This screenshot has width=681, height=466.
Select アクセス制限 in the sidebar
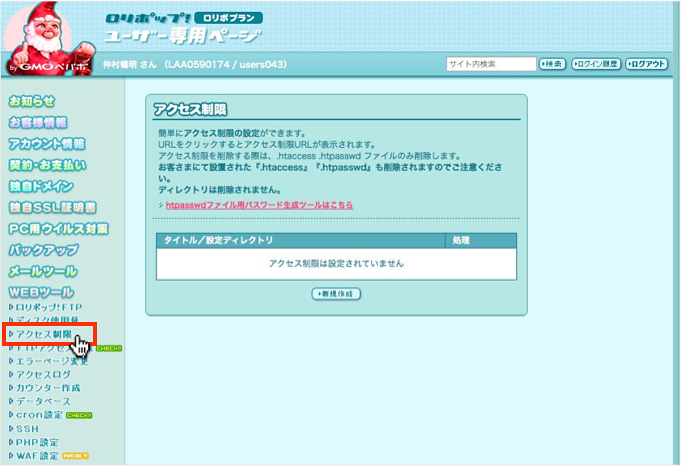point(44,334)
